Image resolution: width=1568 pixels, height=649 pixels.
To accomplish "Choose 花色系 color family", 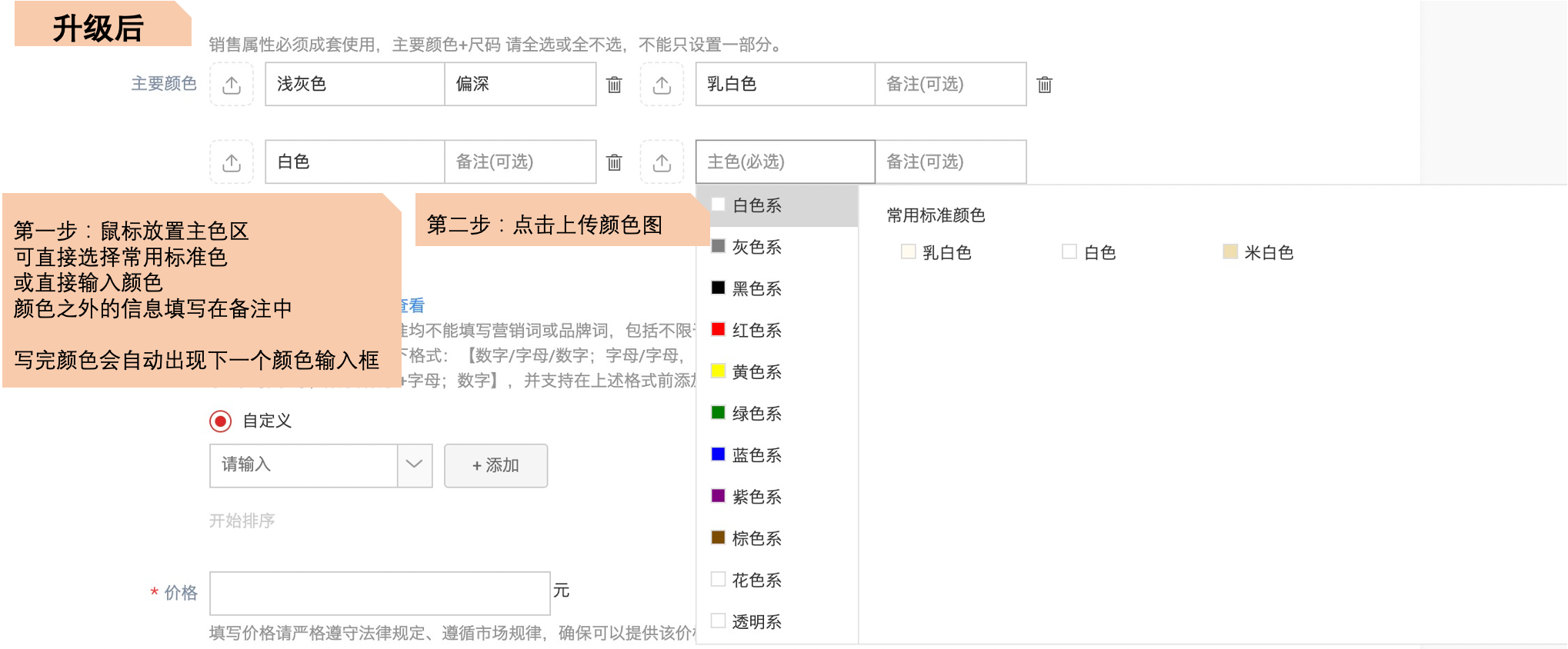I will coord(777,579).
